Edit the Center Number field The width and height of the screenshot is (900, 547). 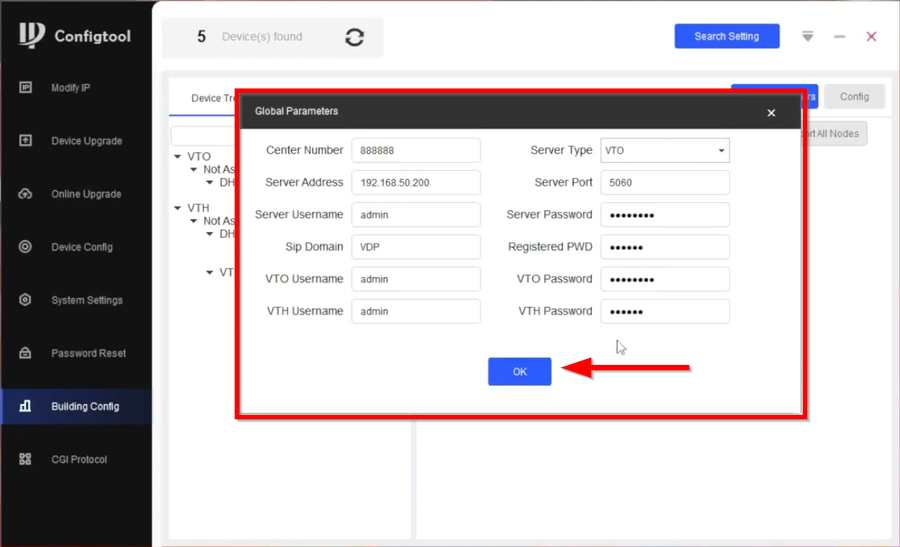pos(416,150)
